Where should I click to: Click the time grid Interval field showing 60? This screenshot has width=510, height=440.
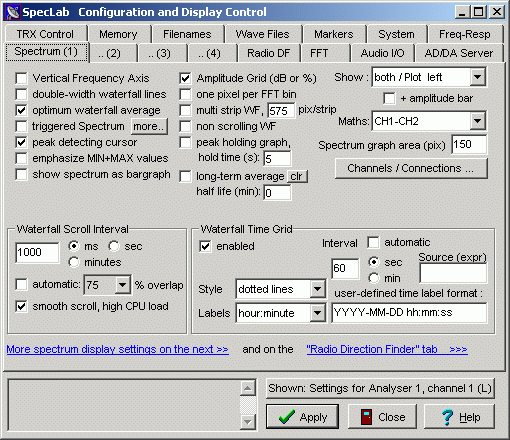click(345, 268)
